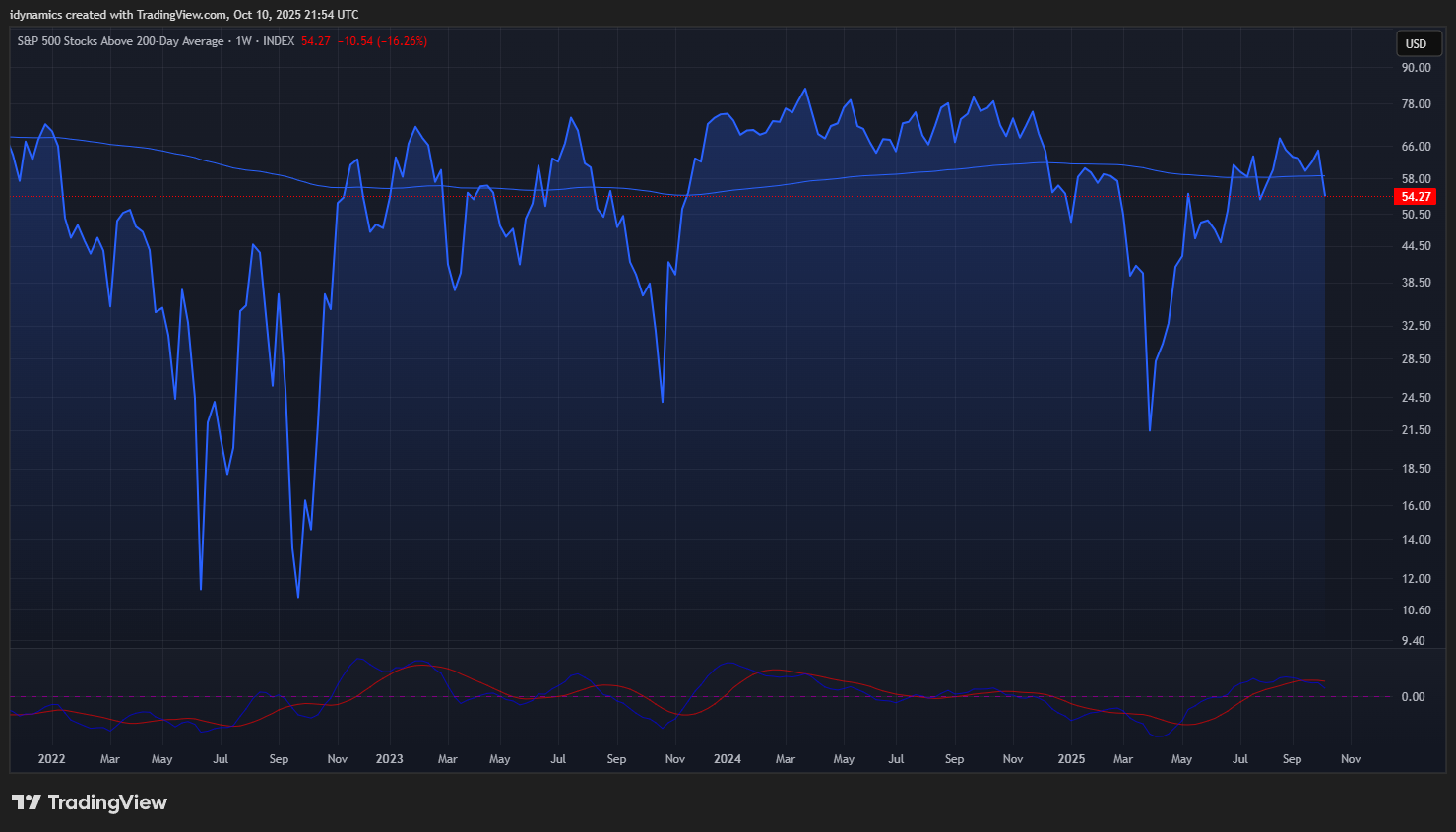
Task: Click the 90.00 level on price scale
Action: [x=1416, y=68]
